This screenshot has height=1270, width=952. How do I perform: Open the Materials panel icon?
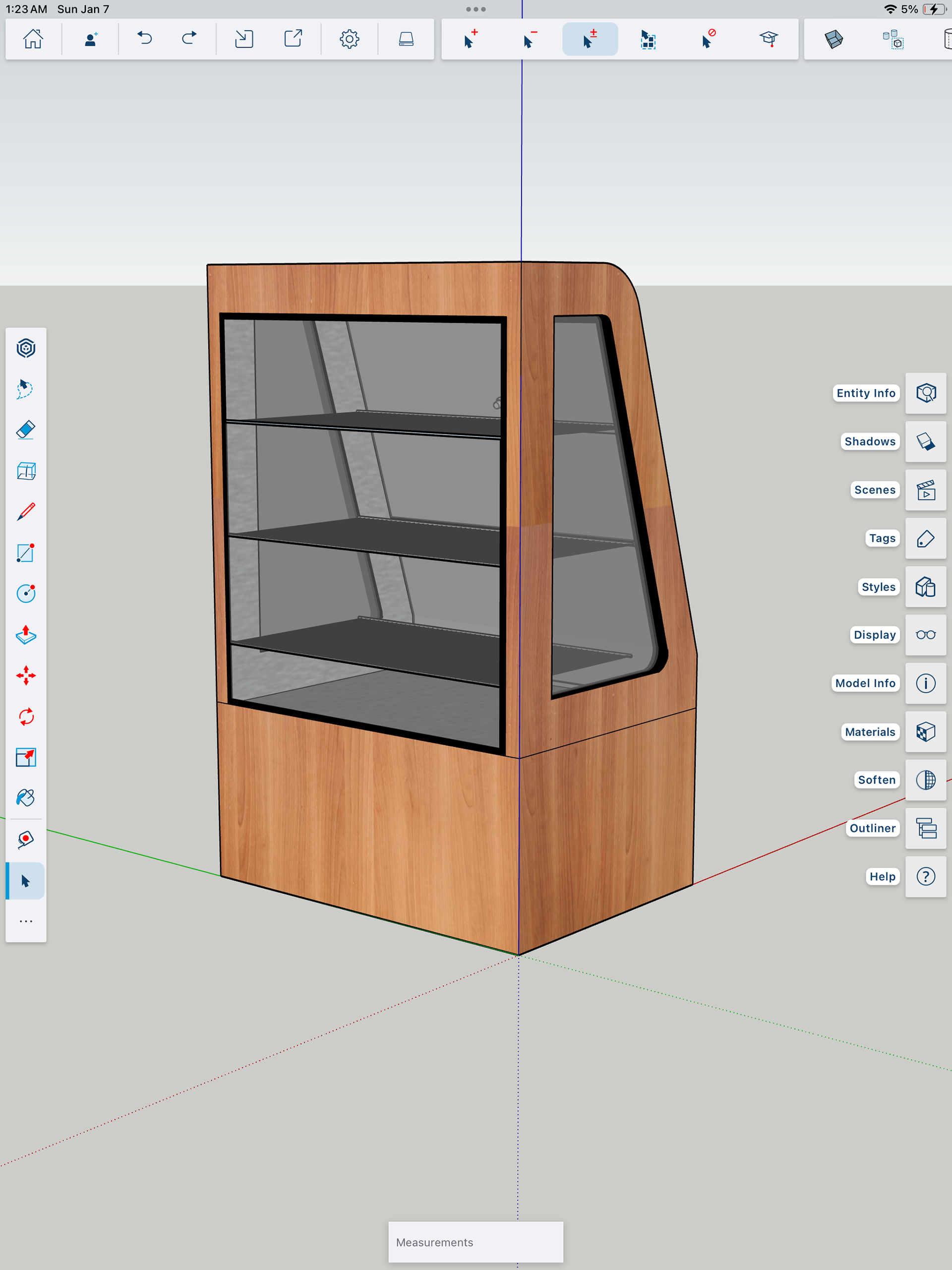[x=925, y=731]
